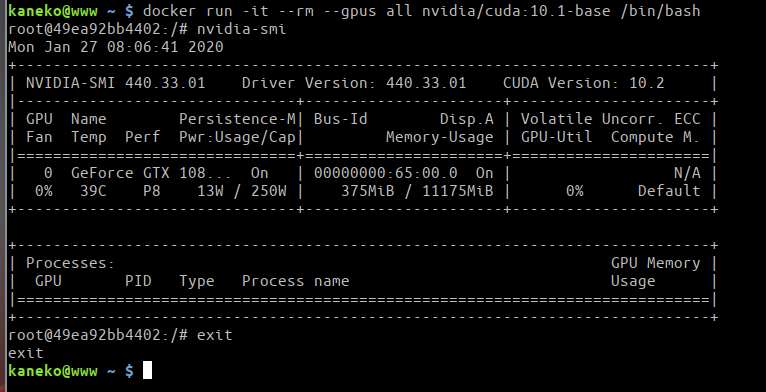This screenshot has width=766, height=392.
Task: Click the 375MiB / 11175MiB memory usage
Action: pyautogui.click(x=417, y=191)
